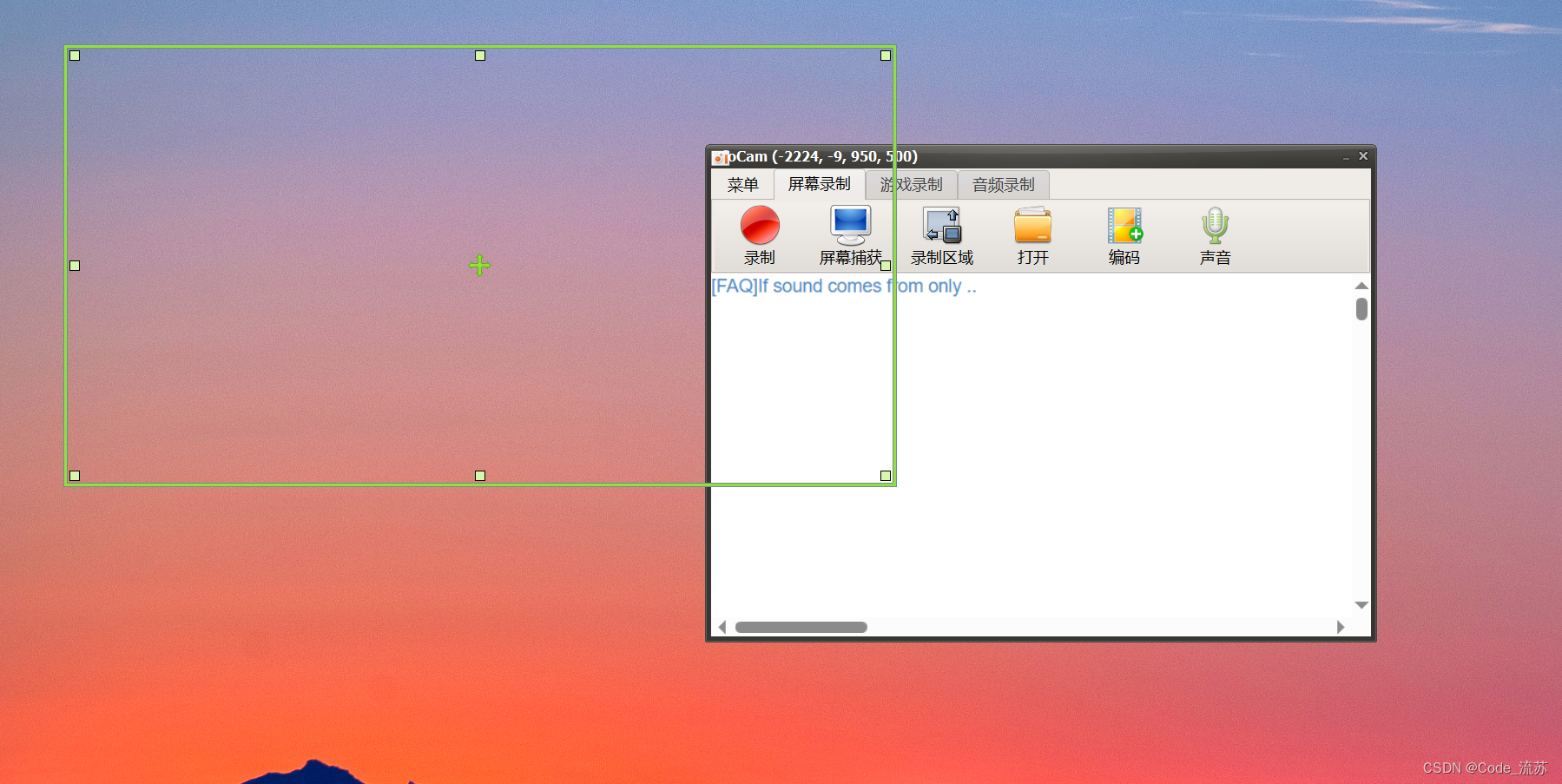
Task: Click the green center crosshair of the capture region
Action: click(480, 265)
